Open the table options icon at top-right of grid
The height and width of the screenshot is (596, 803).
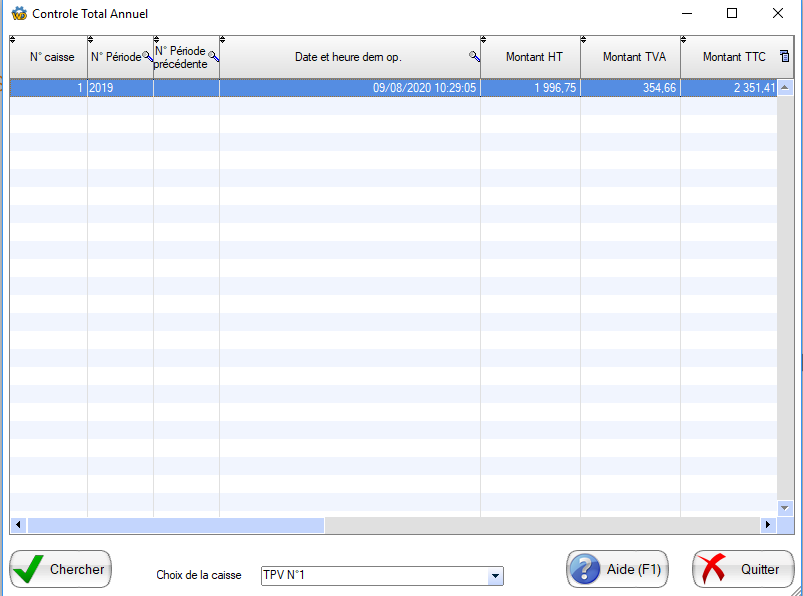coord(784,57)
